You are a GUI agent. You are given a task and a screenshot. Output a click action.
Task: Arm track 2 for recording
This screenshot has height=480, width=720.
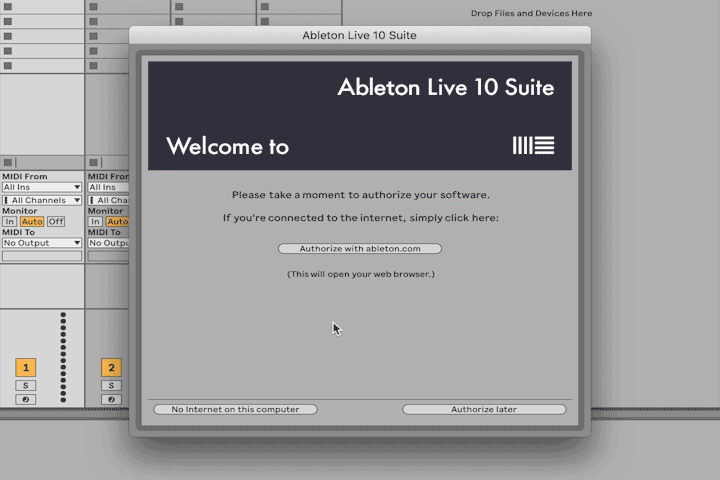tap(111, 400)
